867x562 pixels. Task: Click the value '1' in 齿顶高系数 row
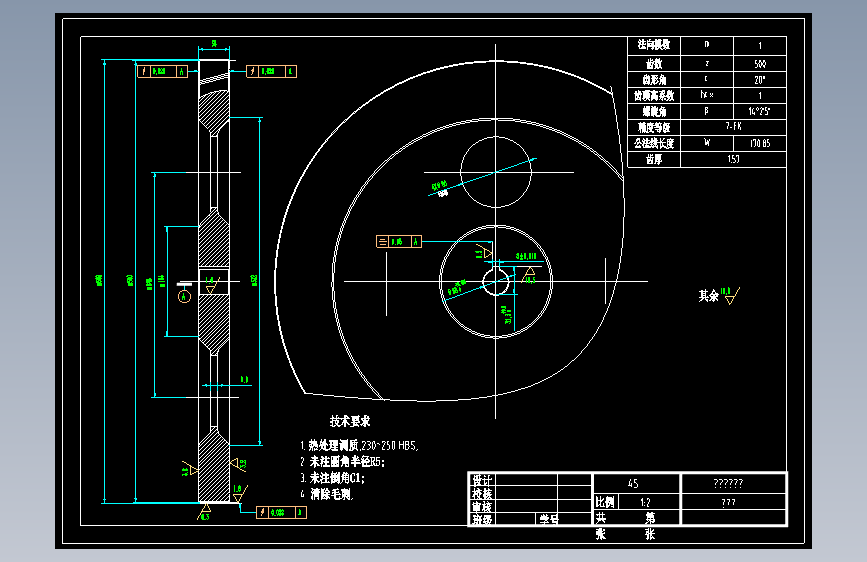coord(760,95)
